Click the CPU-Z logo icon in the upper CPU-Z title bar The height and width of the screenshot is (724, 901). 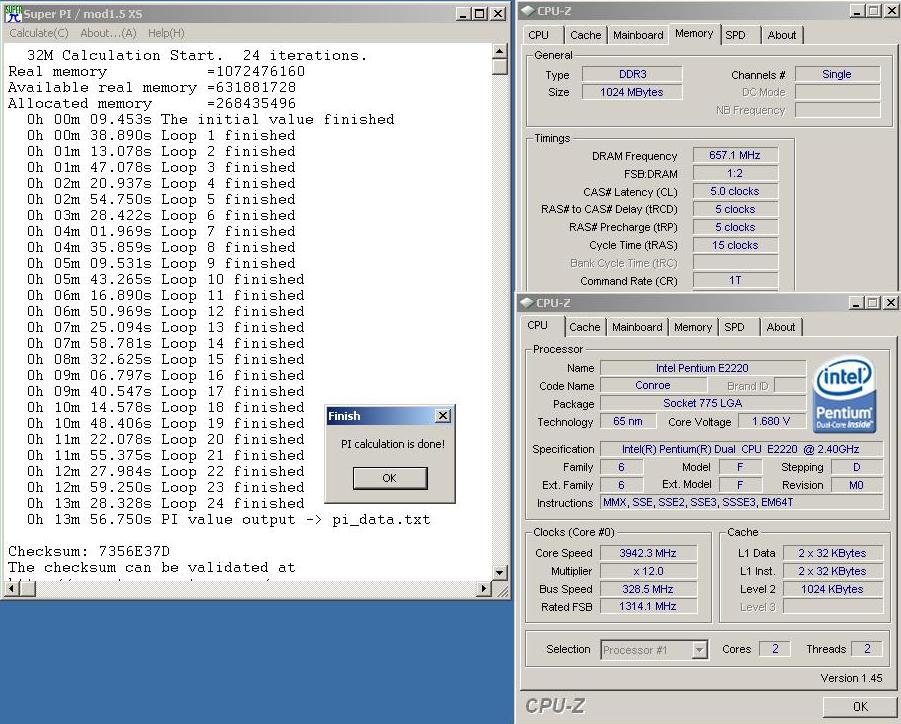click(x=527, y=10)
